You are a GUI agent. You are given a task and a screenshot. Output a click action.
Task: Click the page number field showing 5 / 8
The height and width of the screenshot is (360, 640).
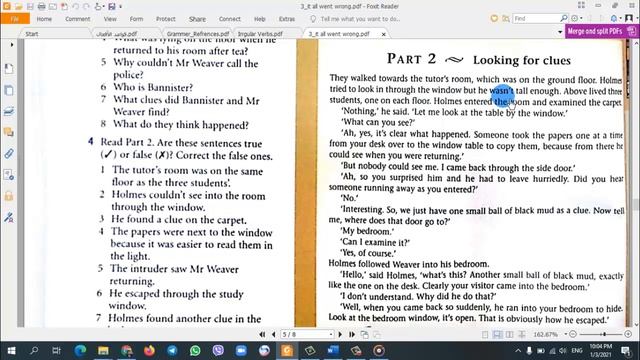point(307,334)
